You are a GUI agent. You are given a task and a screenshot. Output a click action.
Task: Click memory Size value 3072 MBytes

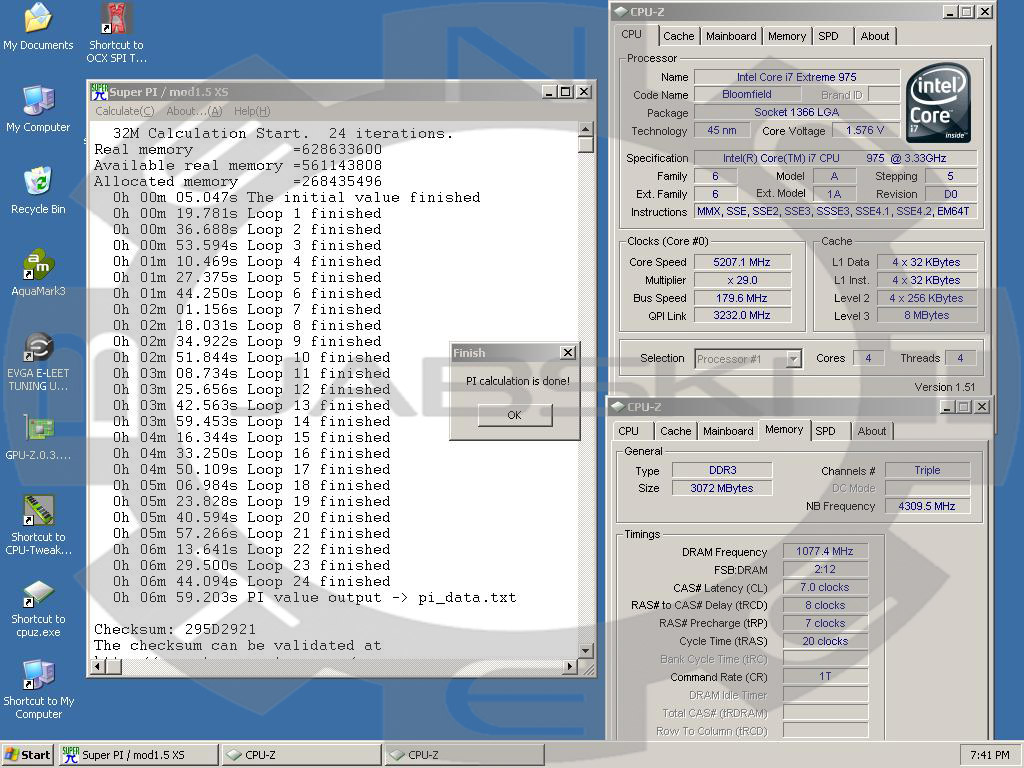tap(722, 488)
